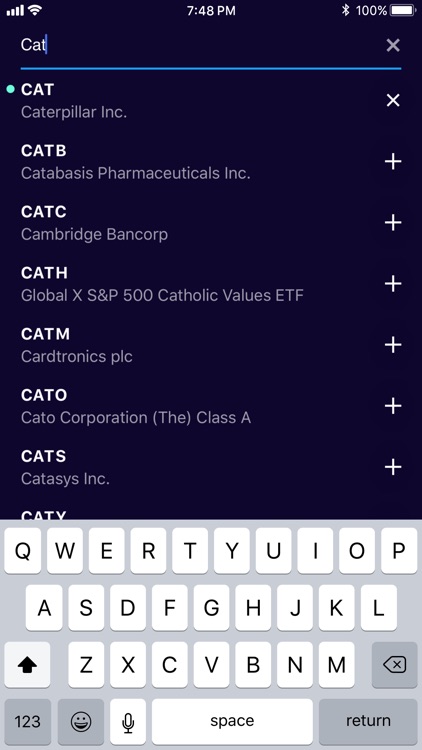Tap the letter Y key
Screen dimensions: 422x750
pyautogui.click(x=232, y=551)
